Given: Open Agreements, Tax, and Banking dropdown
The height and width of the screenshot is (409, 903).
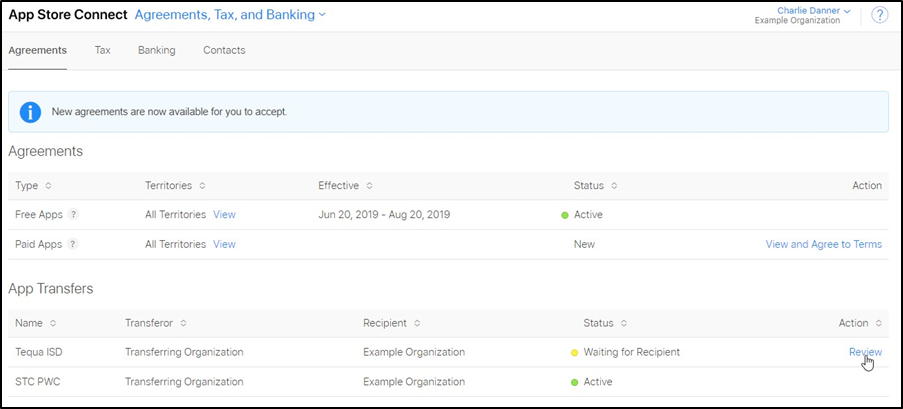Looking at the screenshot, I should 230,15.
